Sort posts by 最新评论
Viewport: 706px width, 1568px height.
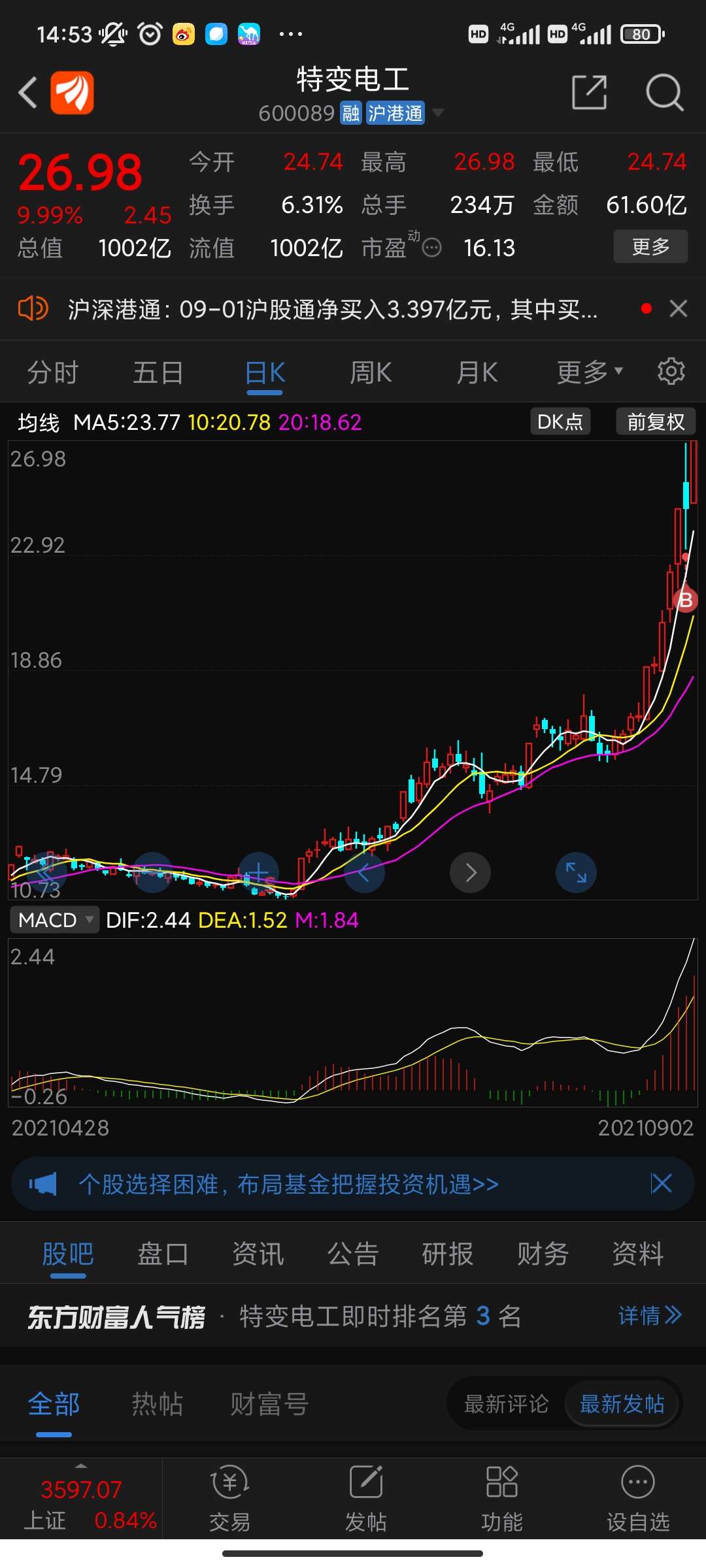pyautogui.click(x=506, y=1404)
